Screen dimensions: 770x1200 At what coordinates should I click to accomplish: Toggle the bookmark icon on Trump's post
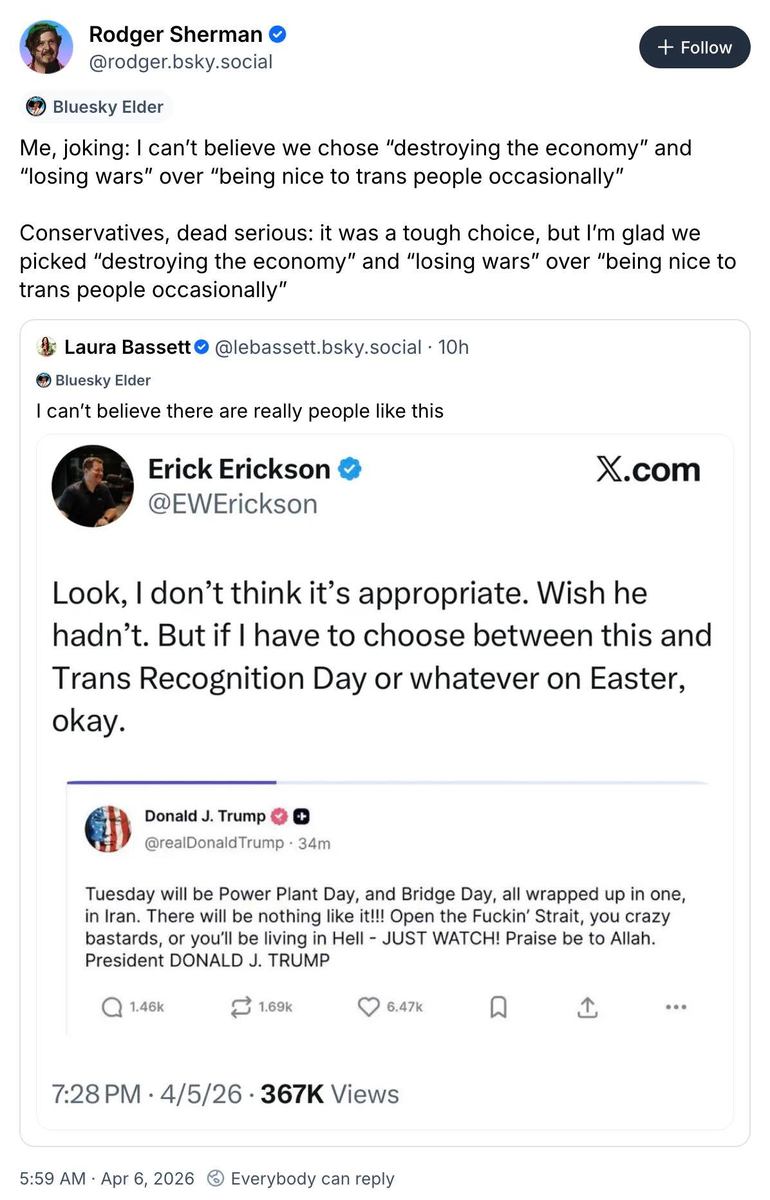click(498, 1008)
